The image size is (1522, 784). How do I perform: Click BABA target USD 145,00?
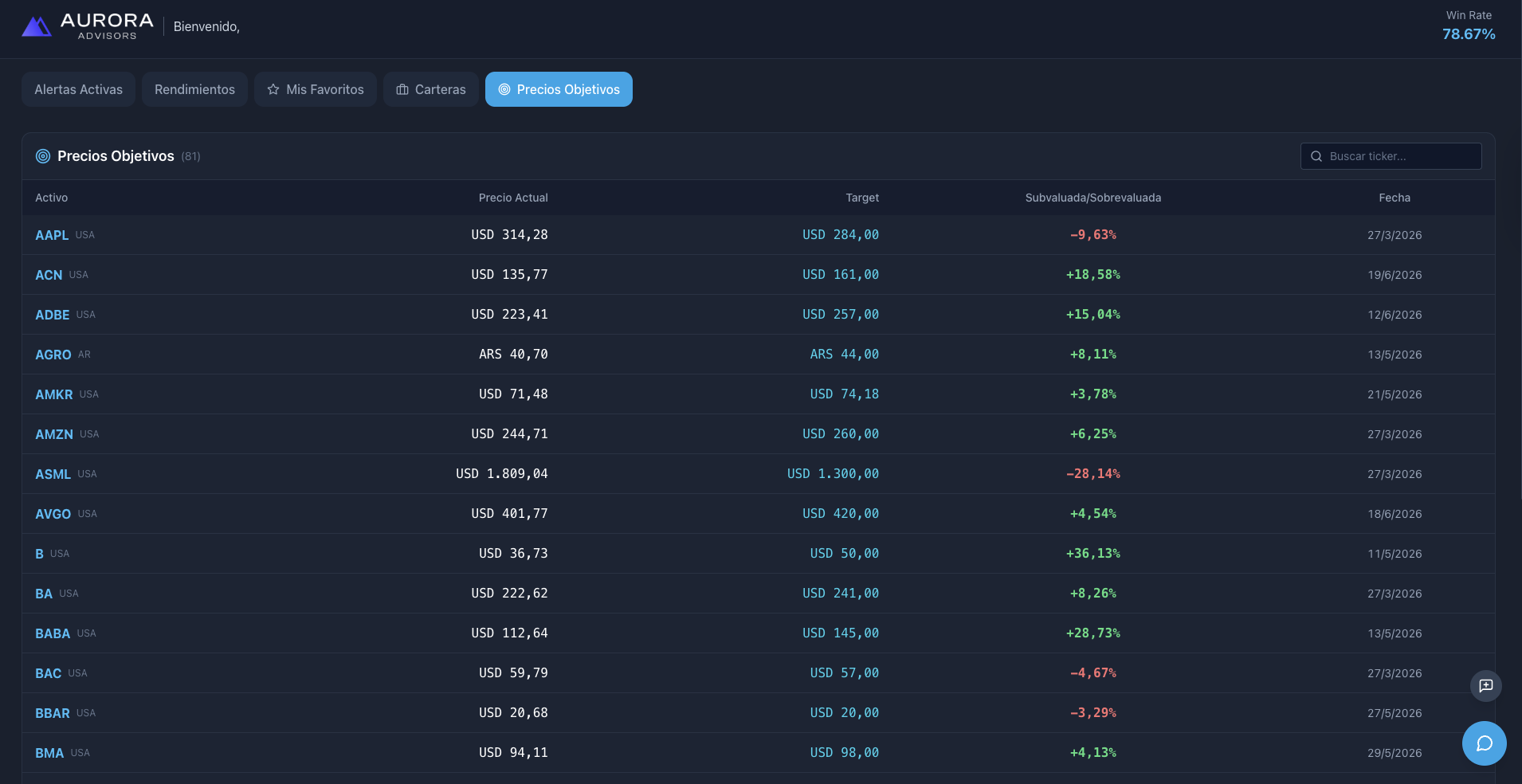click(841, 633)
